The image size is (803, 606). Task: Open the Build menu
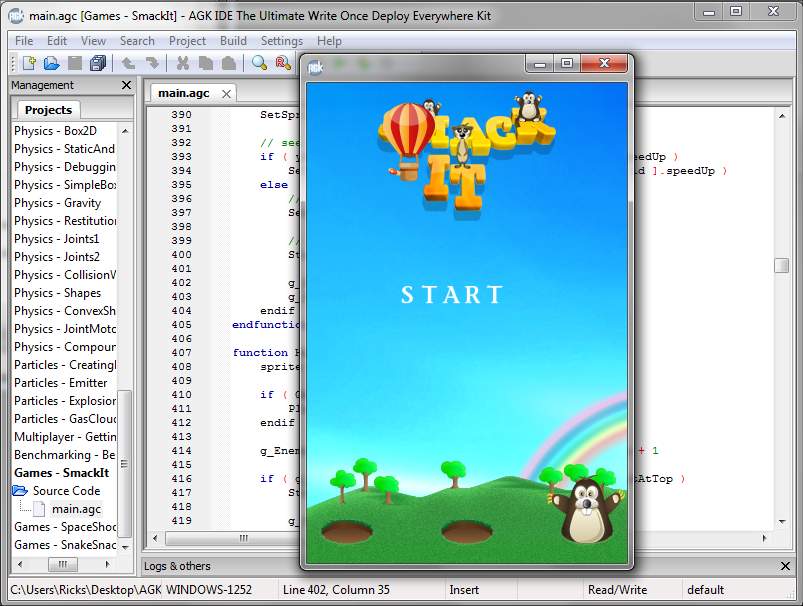[x=233, y=41]
